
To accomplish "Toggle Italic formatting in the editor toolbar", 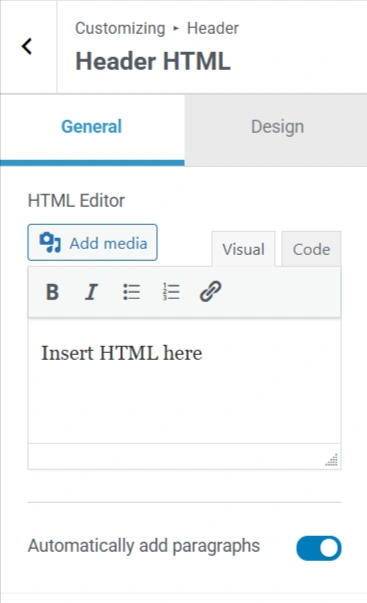I will [x=91, y=292].
